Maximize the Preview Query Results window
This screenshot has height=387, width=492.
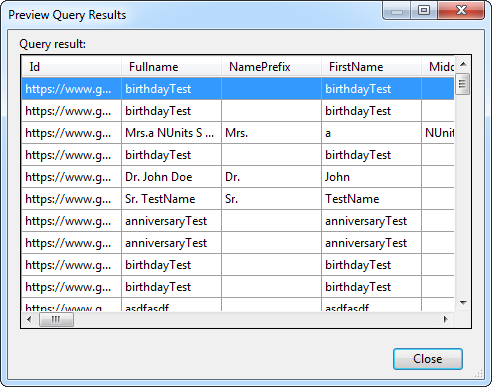point(424,11)
